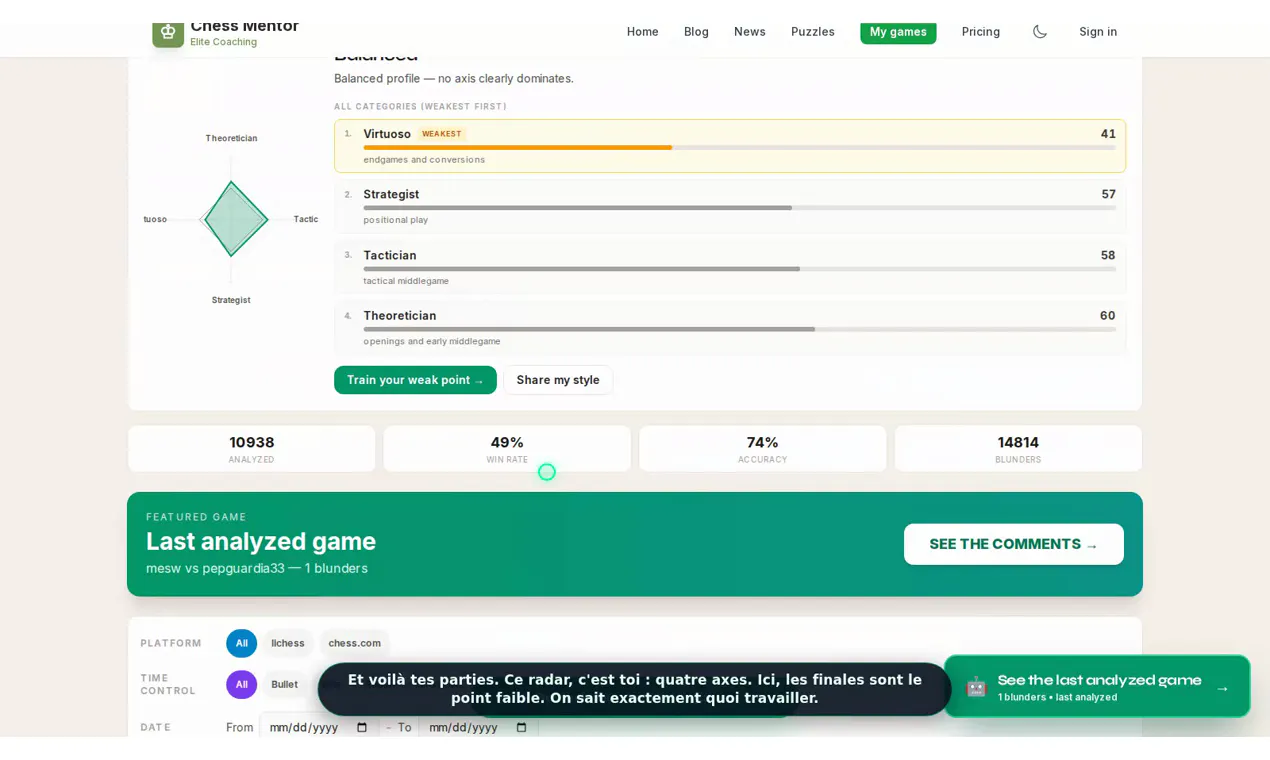Click the 74% Accuracy stat card

coord(763,448)
